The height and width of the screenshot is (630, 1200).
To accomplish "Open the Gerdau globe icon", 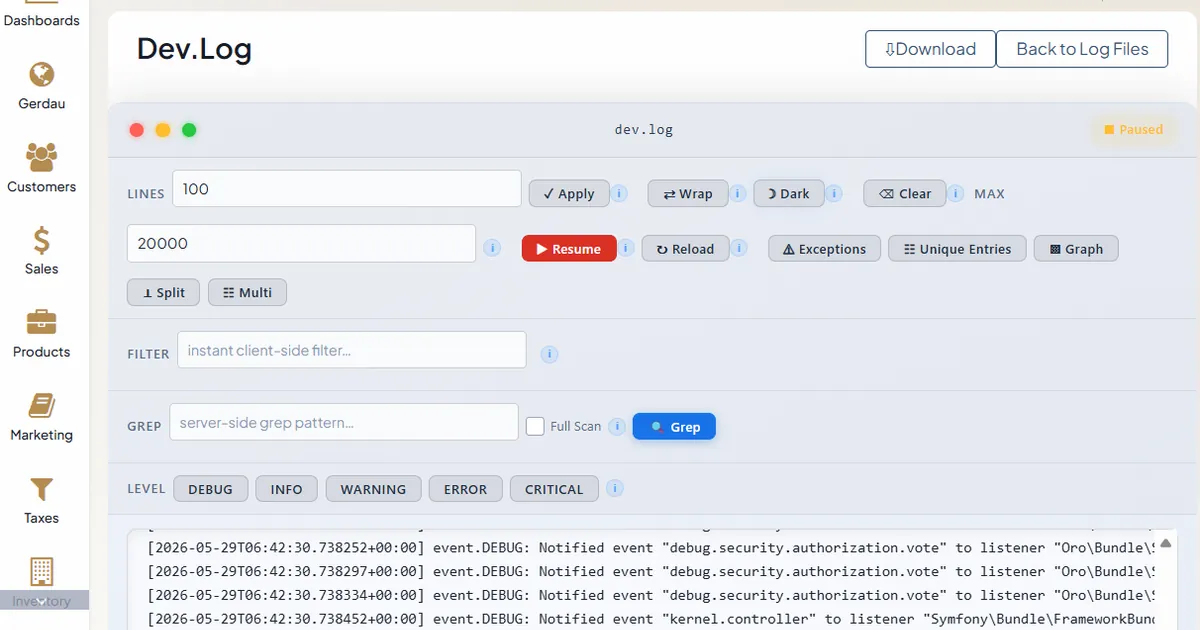I will click(x=42, y=75).
